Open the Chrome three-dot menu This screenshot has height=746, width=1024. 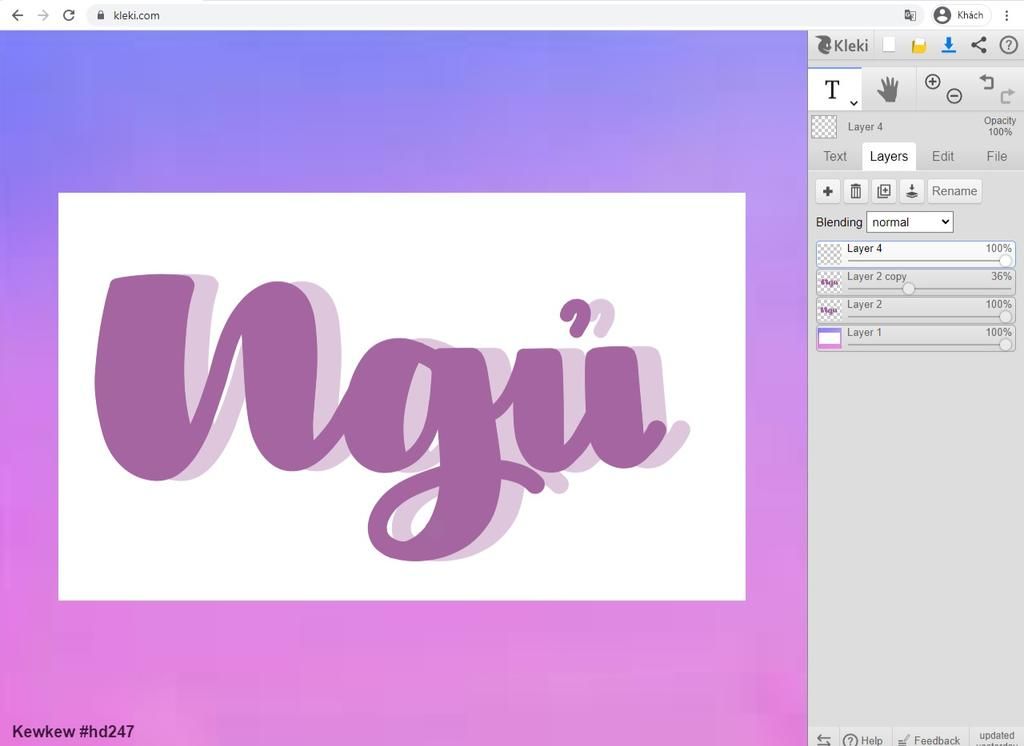coord(1006,15)
